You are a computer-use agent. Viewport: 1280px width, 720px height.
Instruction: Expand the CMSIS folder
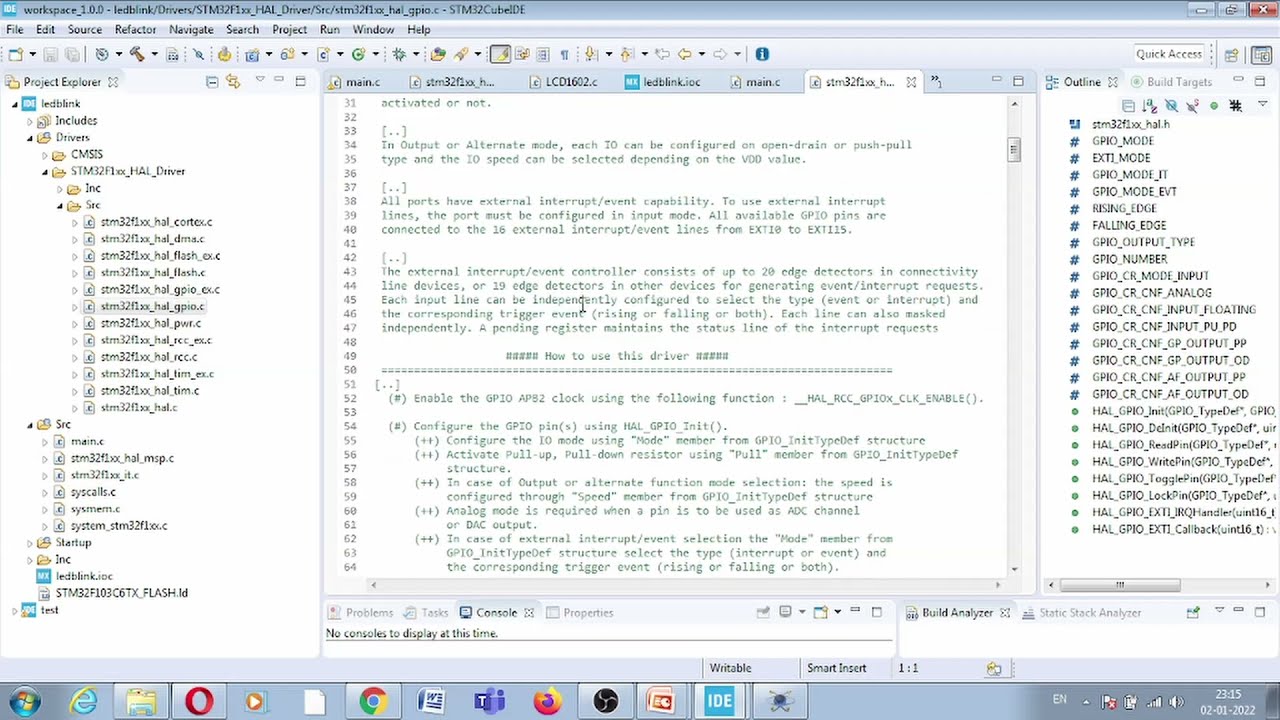click(45, 155)
